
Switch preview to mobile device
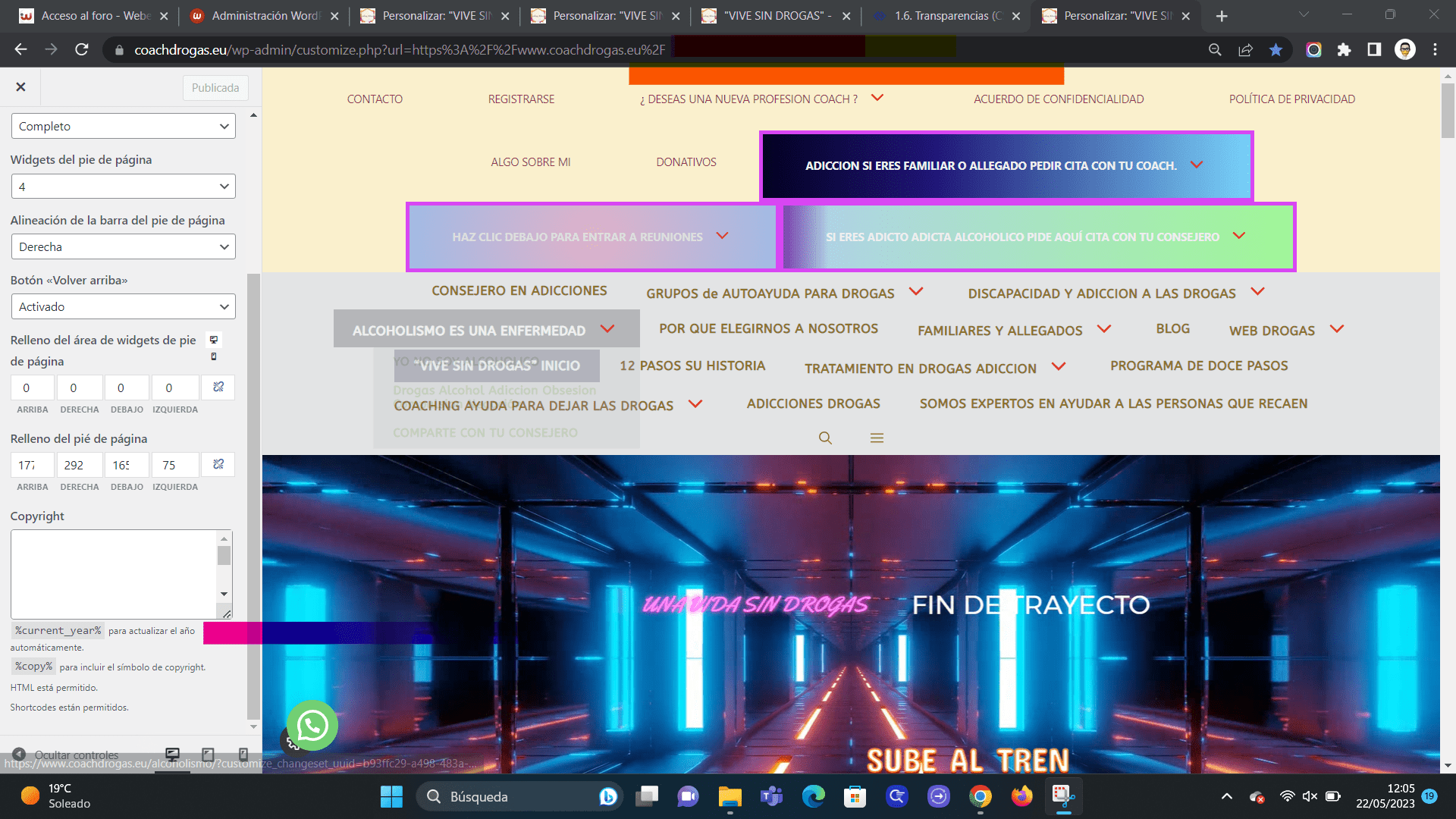tap(243, 754)
